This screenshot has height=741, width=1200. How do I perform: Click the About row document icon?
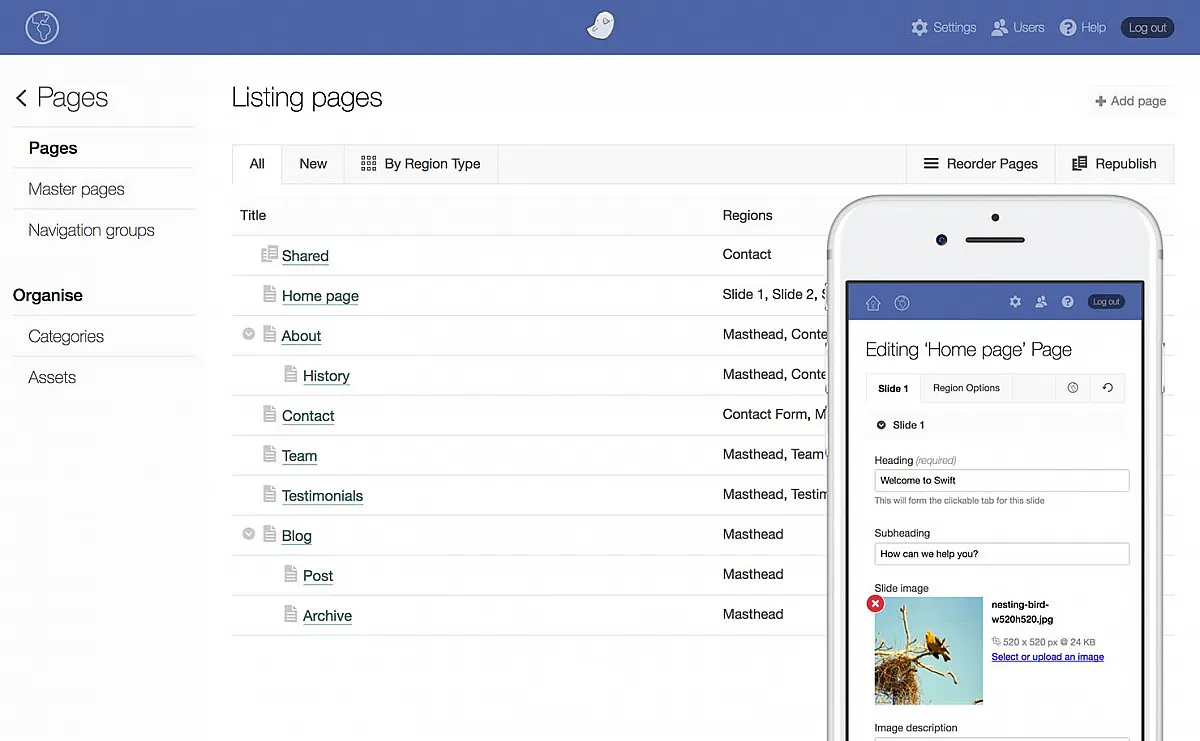coord(269,334)
